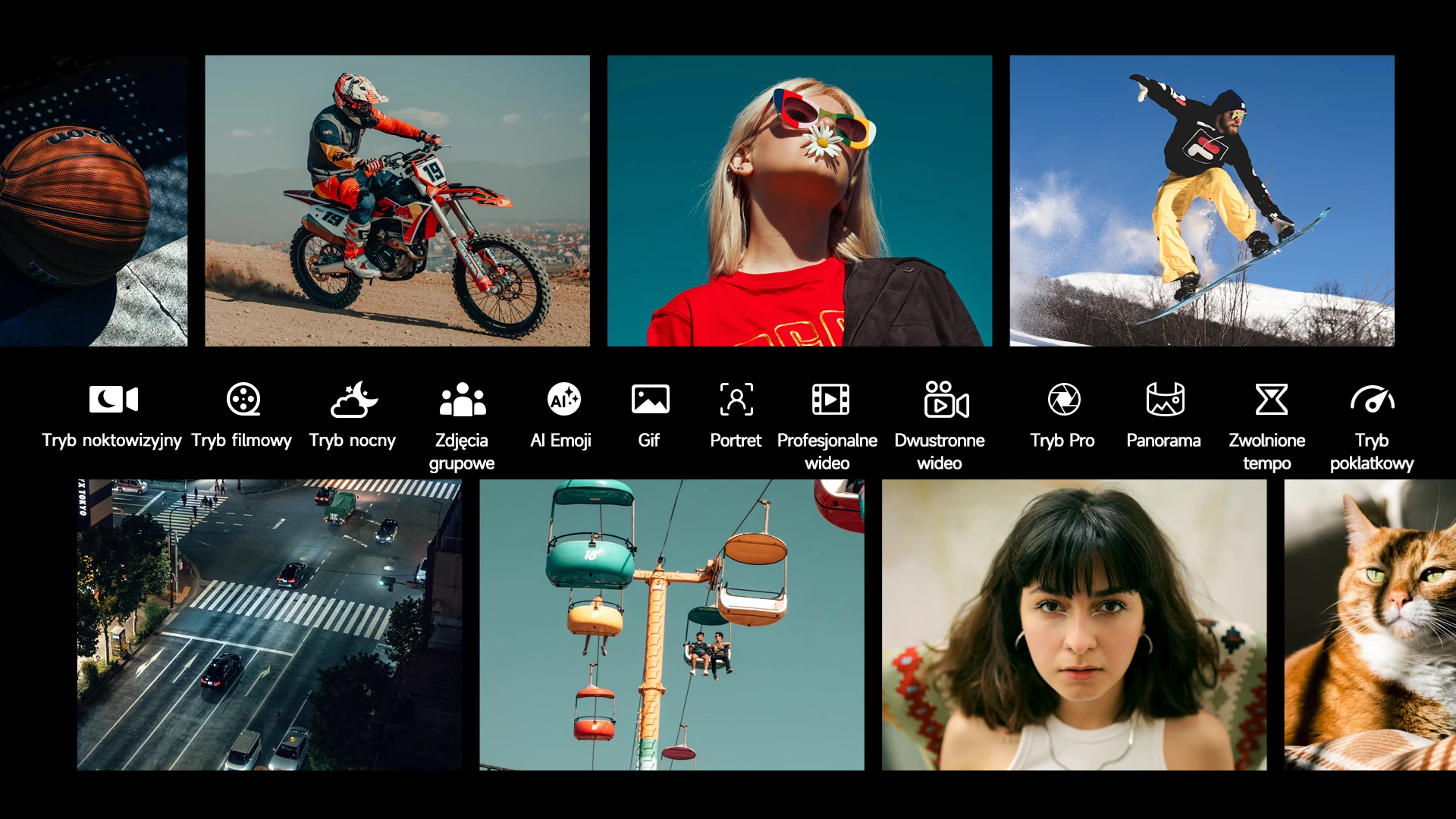
Task: Choose the Panorama icon
Action: (1165, 400)
